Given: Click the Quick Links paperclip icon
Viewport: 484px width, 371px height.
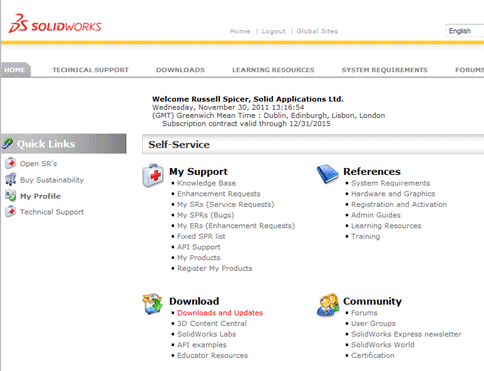Looking at the screenshot, I should (8, 143).
